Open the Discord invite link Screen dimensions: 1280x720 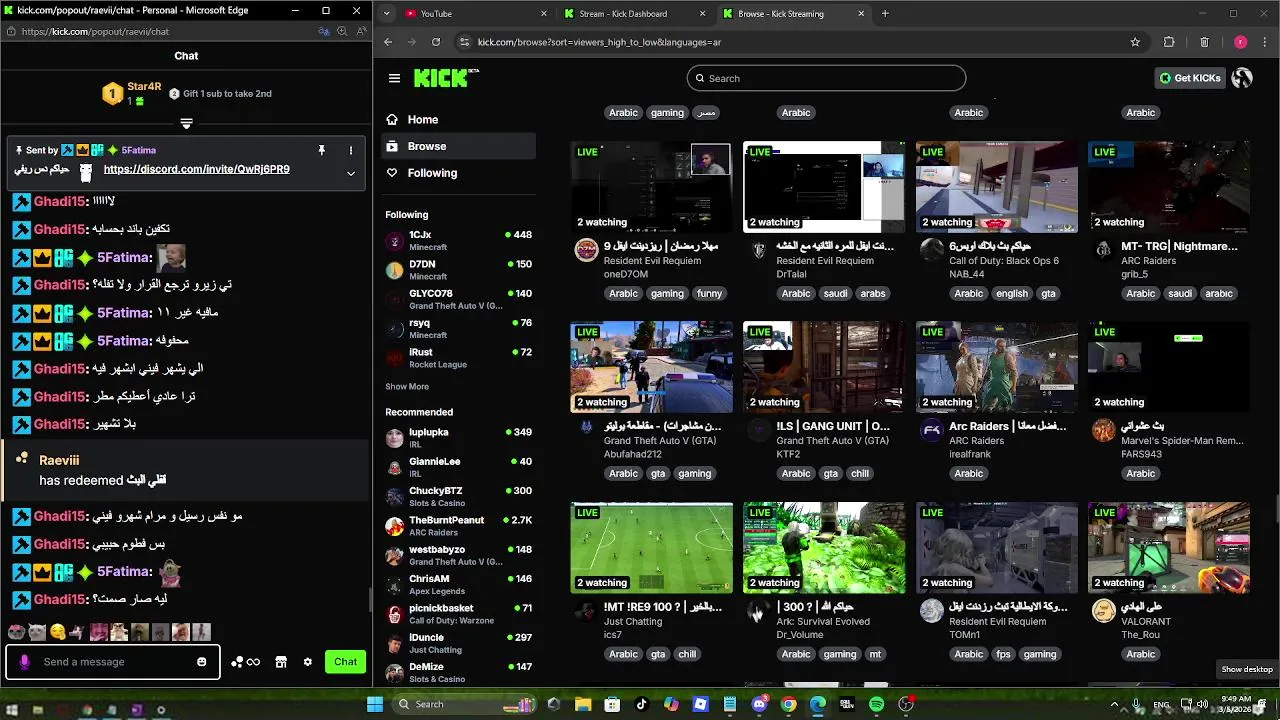196,169
